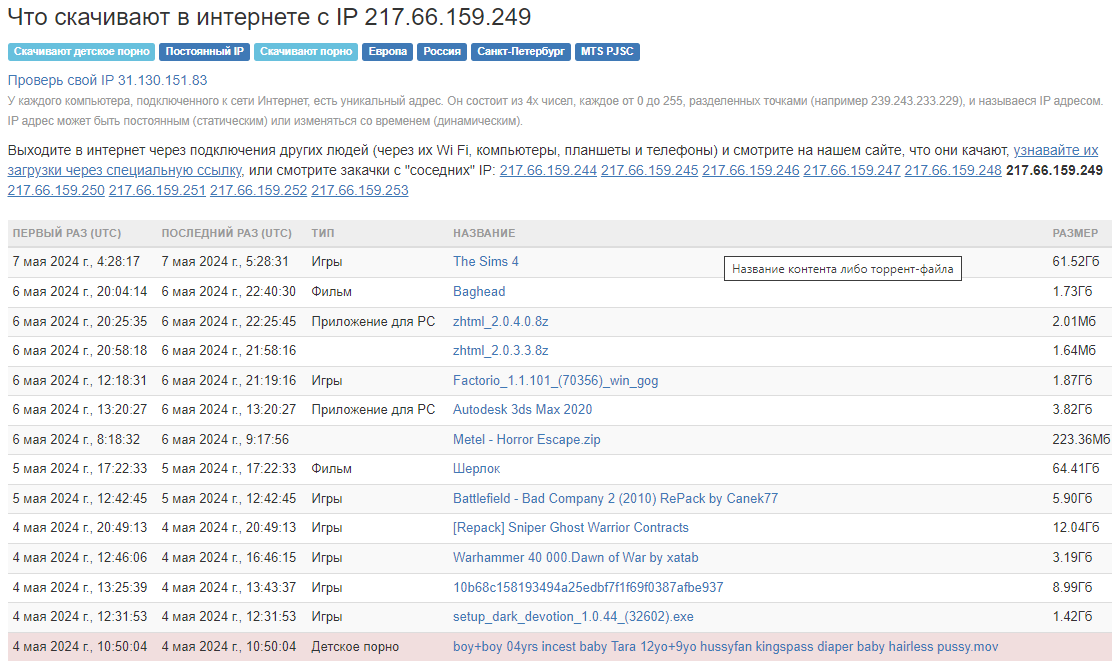
Task: Open the Шерлок film entry
Action: pos(477,469)
